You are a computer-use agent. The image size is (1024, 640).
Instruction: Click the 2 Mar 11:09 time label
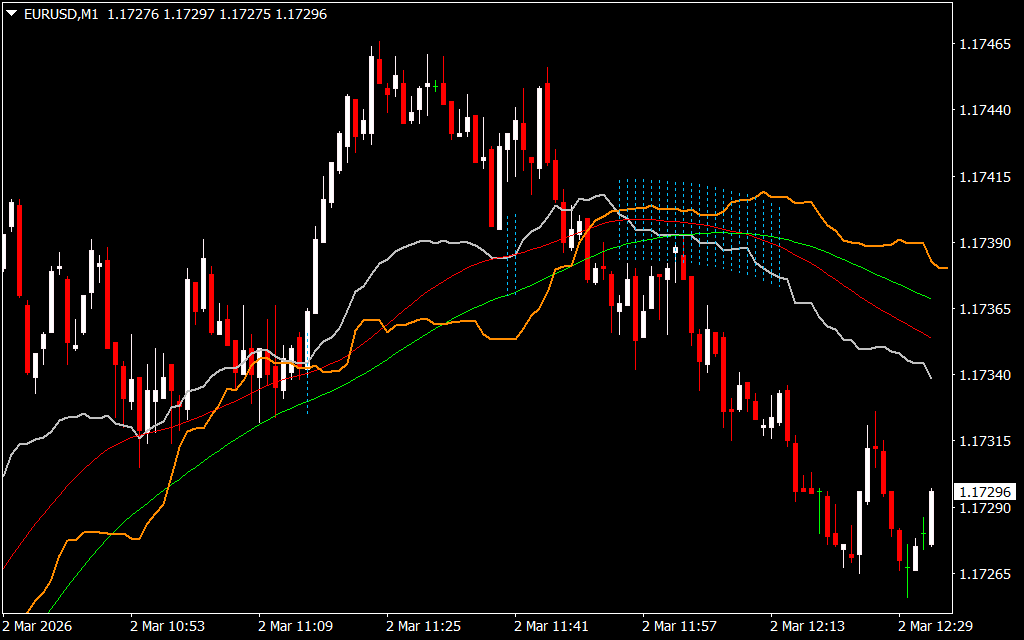[x=295, y=626]
